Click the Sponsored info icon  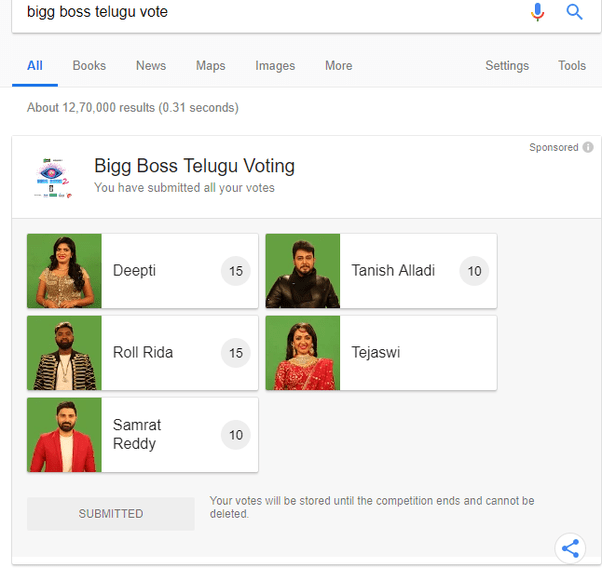pos(588,147)
